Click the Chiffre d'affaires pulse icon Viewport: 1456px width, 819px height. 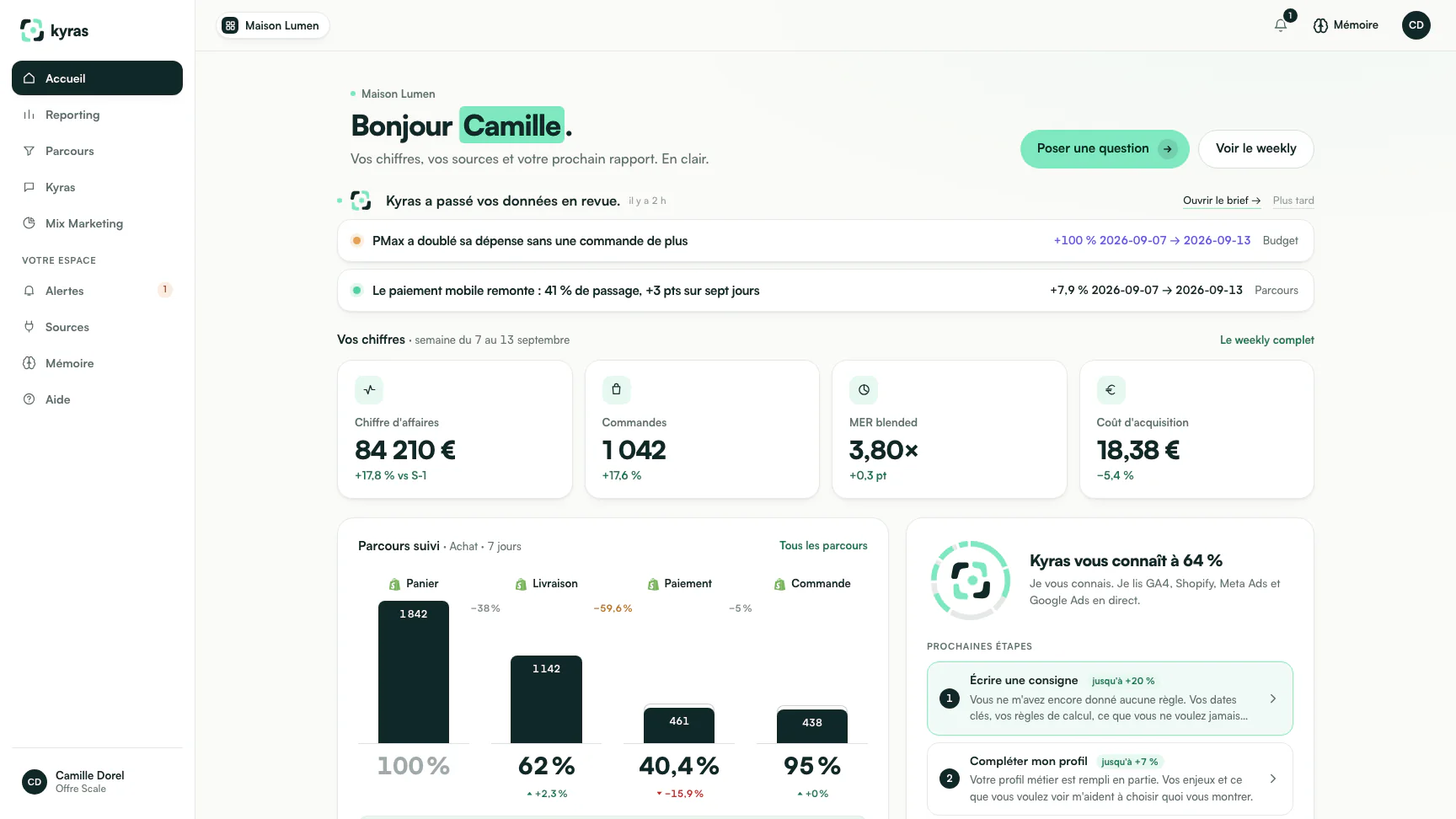pos(369,389)
